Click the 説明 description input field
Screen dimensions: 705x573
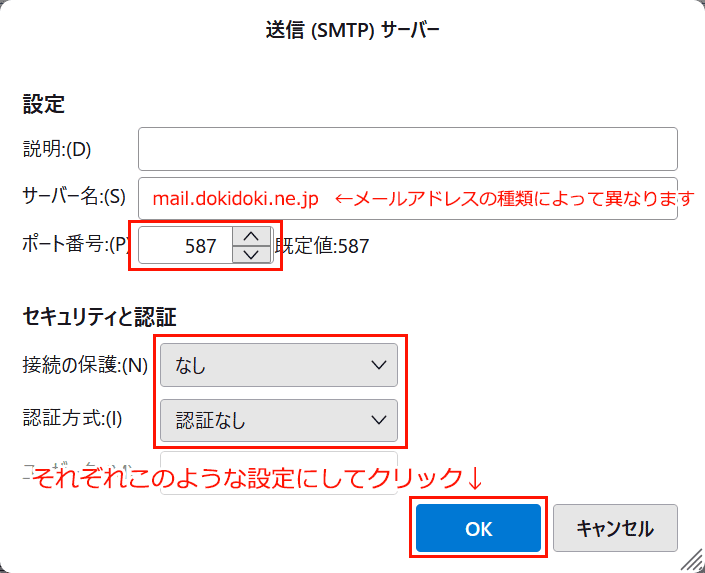(x=407, y=149)
